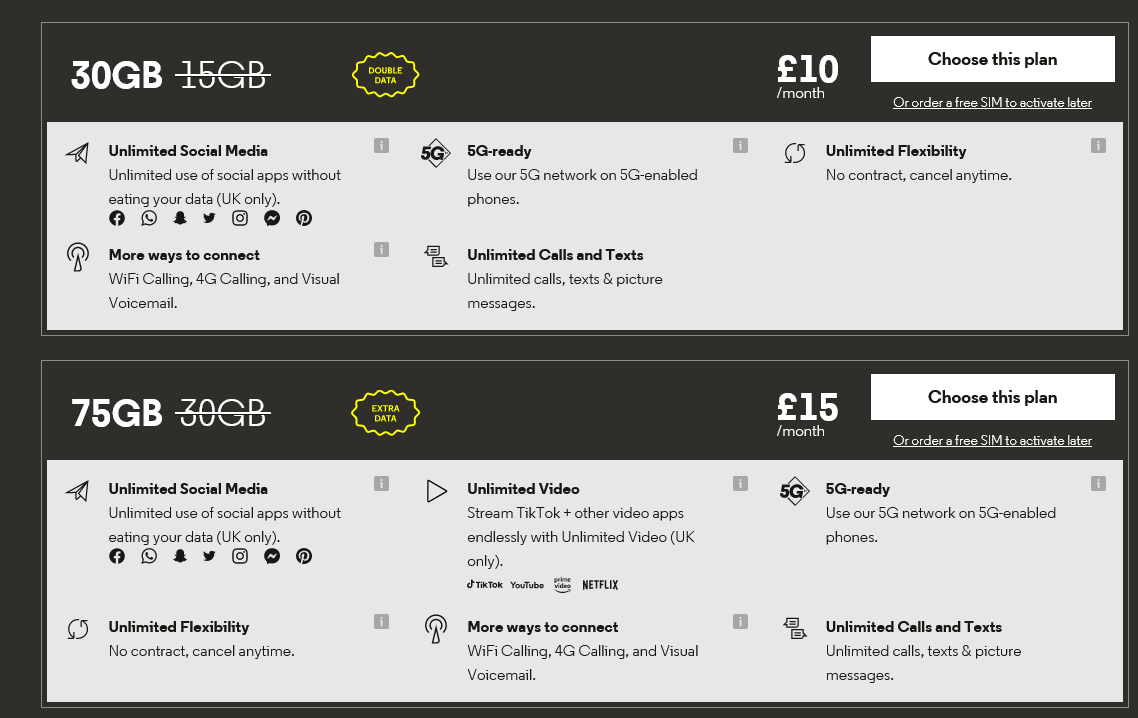Click info icon for Unlimited Flexibility in £15 plan
Screen dimensions: 1138x718
click(x=381, y=621)
